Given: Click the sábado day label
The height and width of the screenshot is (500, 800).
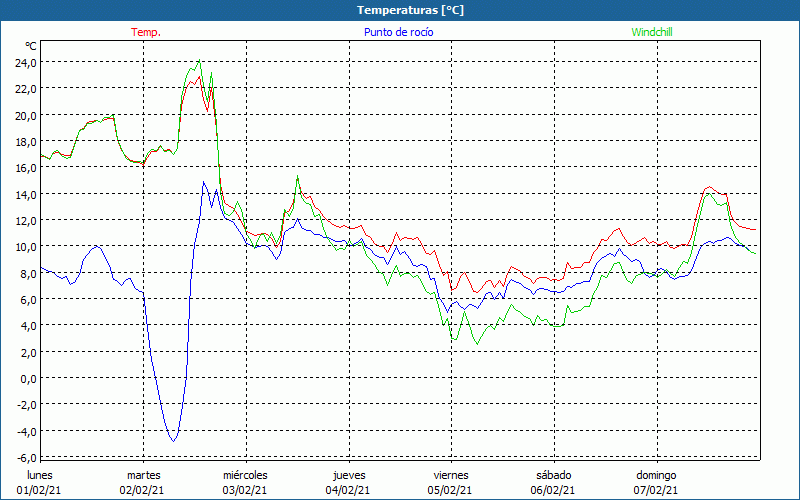Looking at the screenshot, I should (x=554, y=475).
